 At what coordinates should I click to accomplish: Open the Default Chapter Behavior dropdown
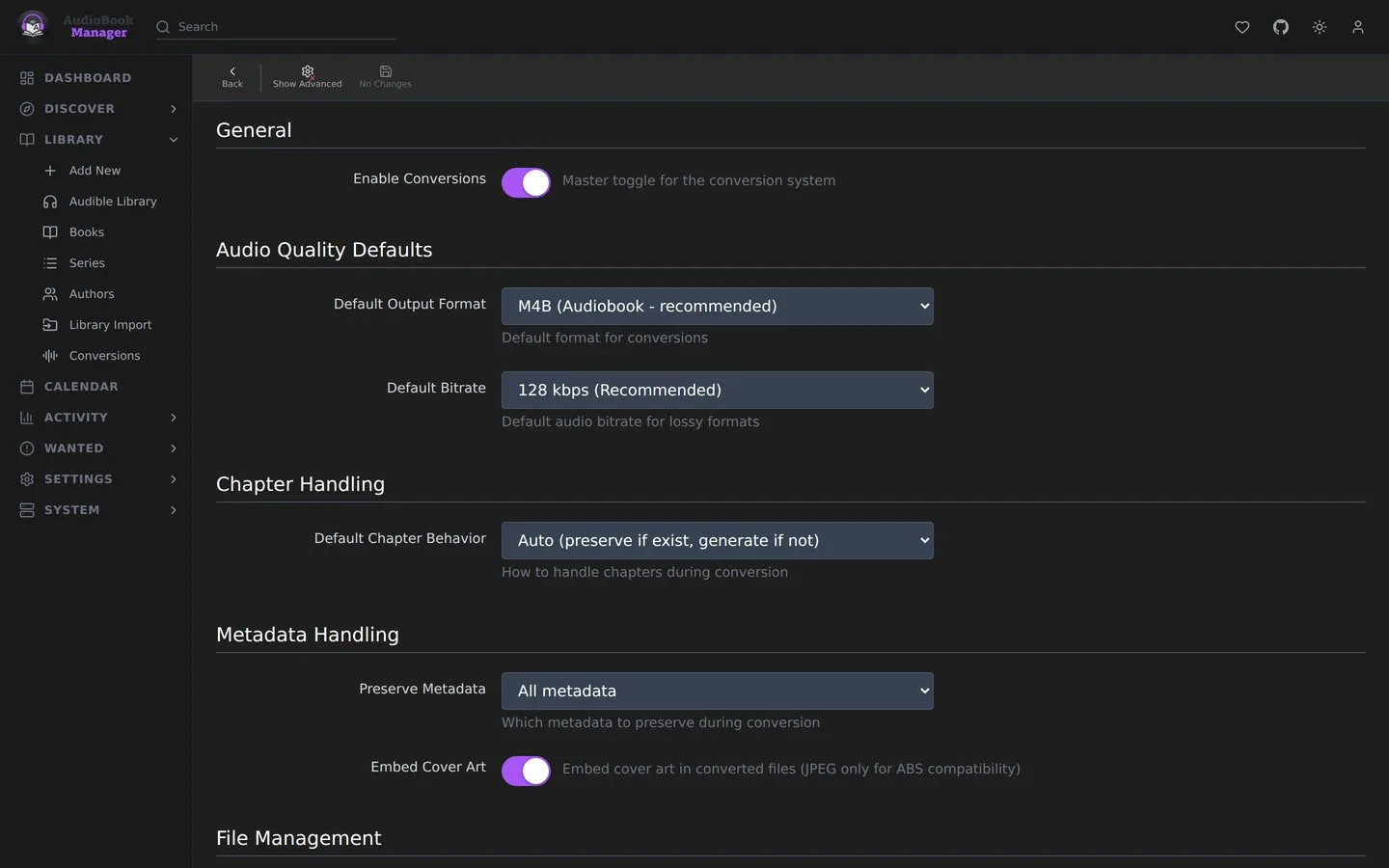[718, 541]
